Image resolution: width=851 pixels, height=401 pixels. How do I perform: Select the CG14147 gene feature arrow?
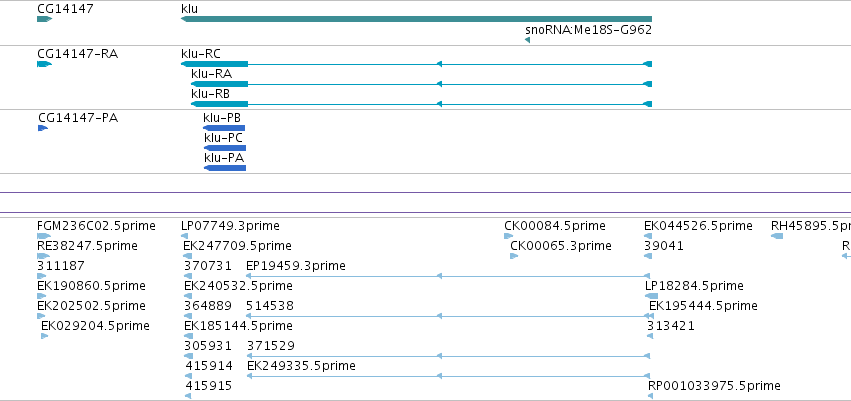click(x=45, y=20)
